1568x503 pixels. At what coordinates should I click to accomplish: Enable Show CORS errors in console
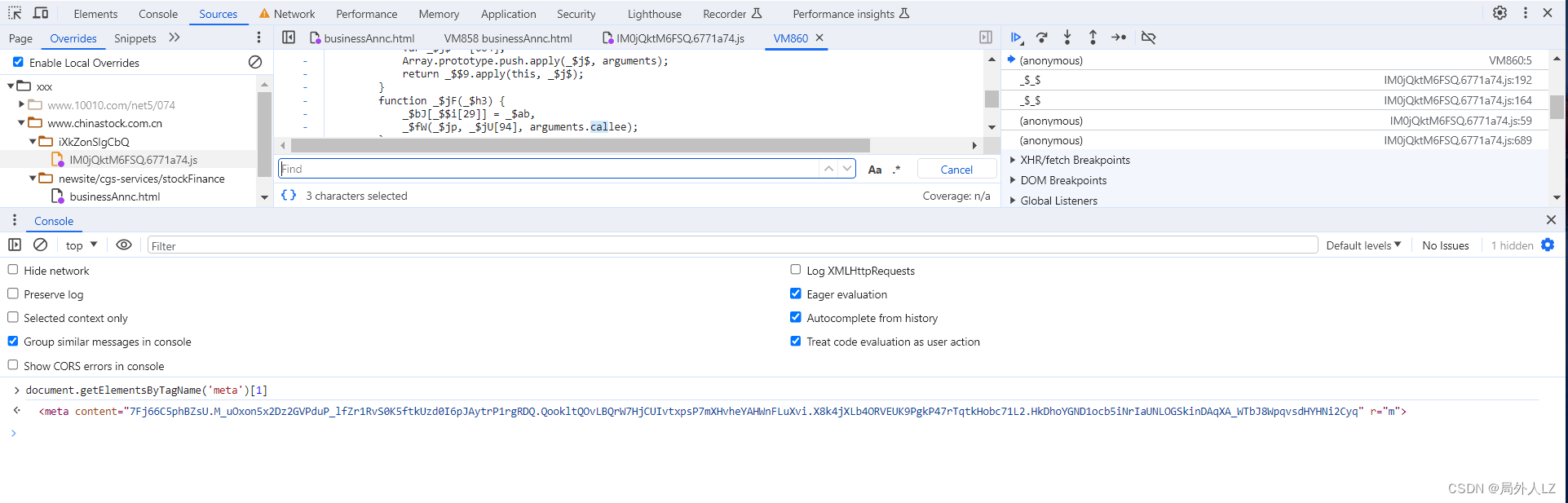pyautogui.click(x=13, y=365)
